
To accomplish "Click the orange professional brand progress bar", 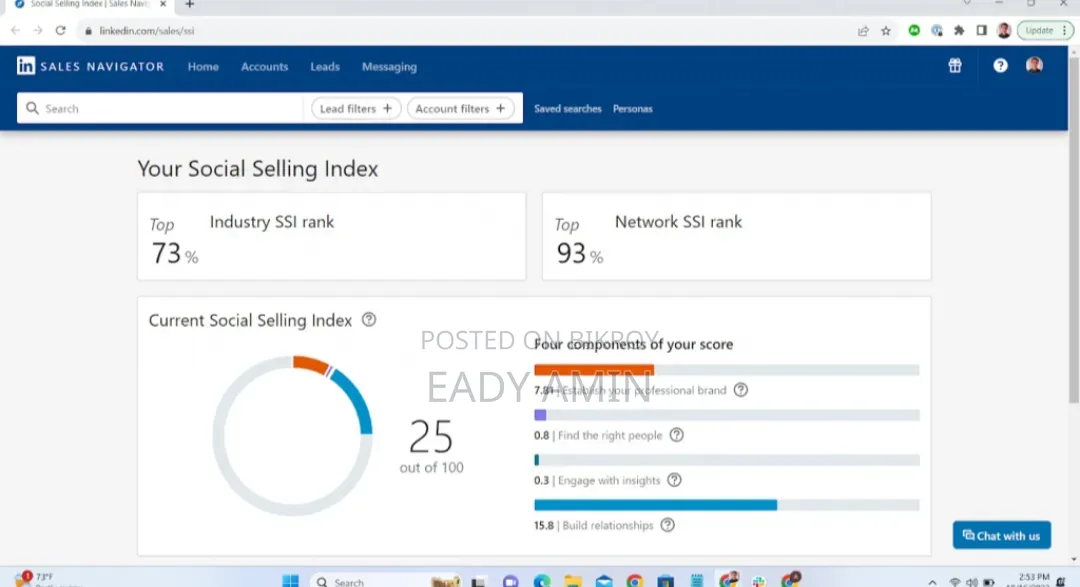I will [x=594, y=370].
